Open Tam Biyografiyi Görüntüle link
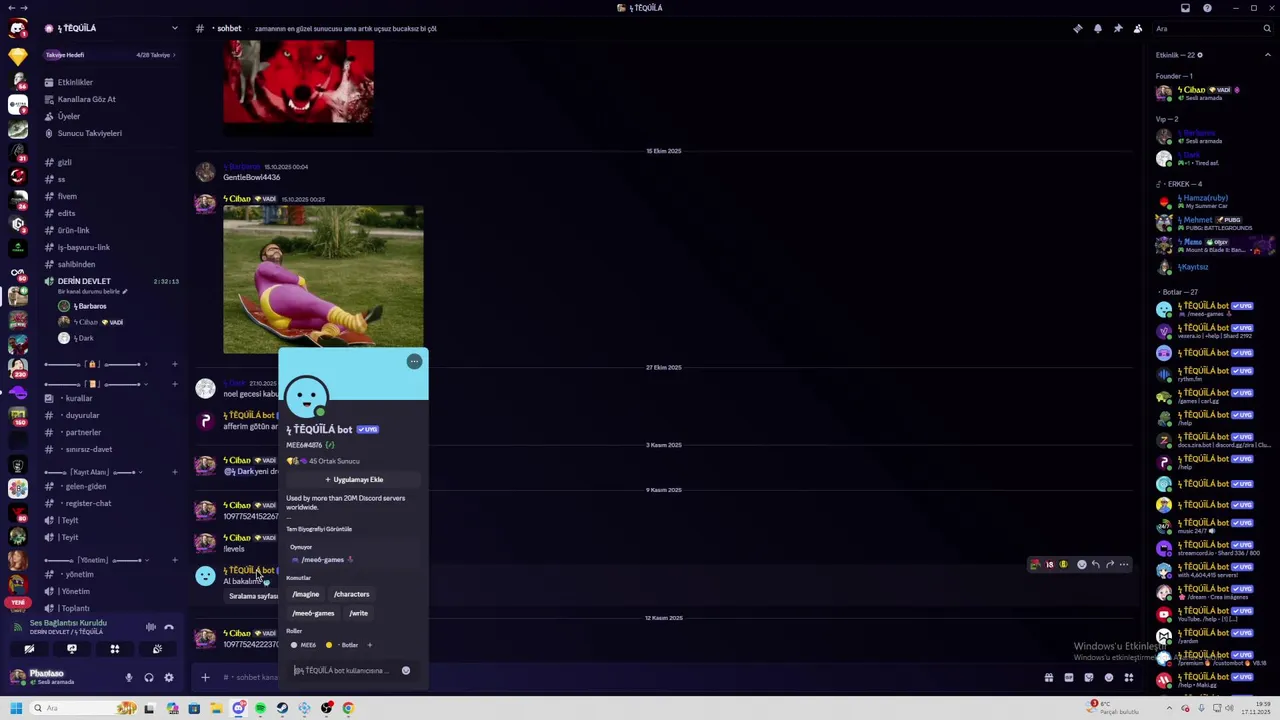Screen dimensions: 1280x720 pyautogui.click(x=319, y=529)
